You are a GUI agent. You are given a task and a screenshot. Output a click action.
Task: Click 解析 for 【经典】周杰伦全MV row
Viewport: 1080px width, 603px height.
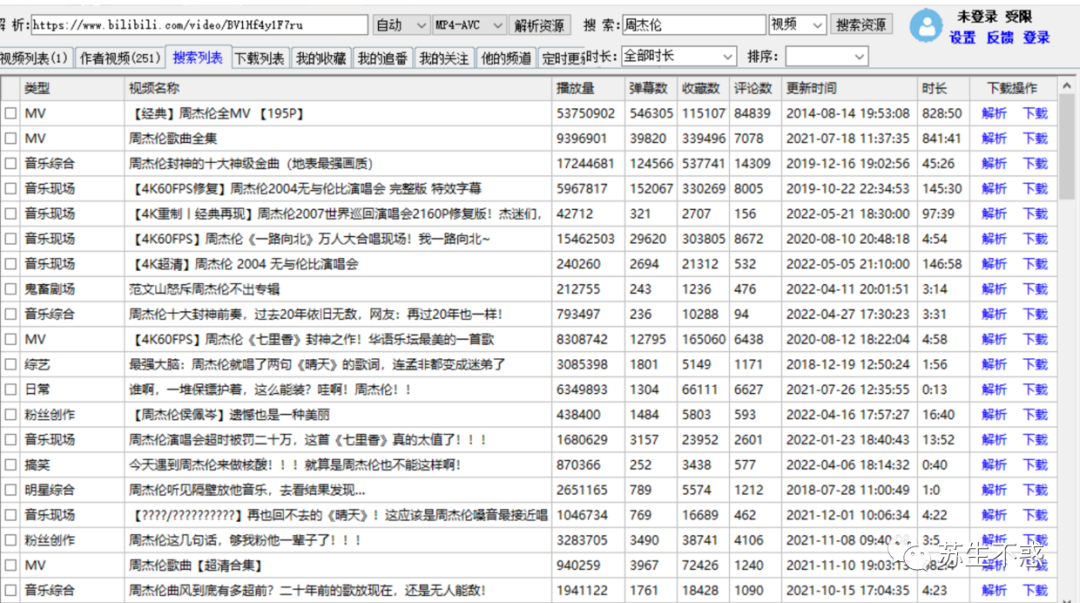pos(994,114)
